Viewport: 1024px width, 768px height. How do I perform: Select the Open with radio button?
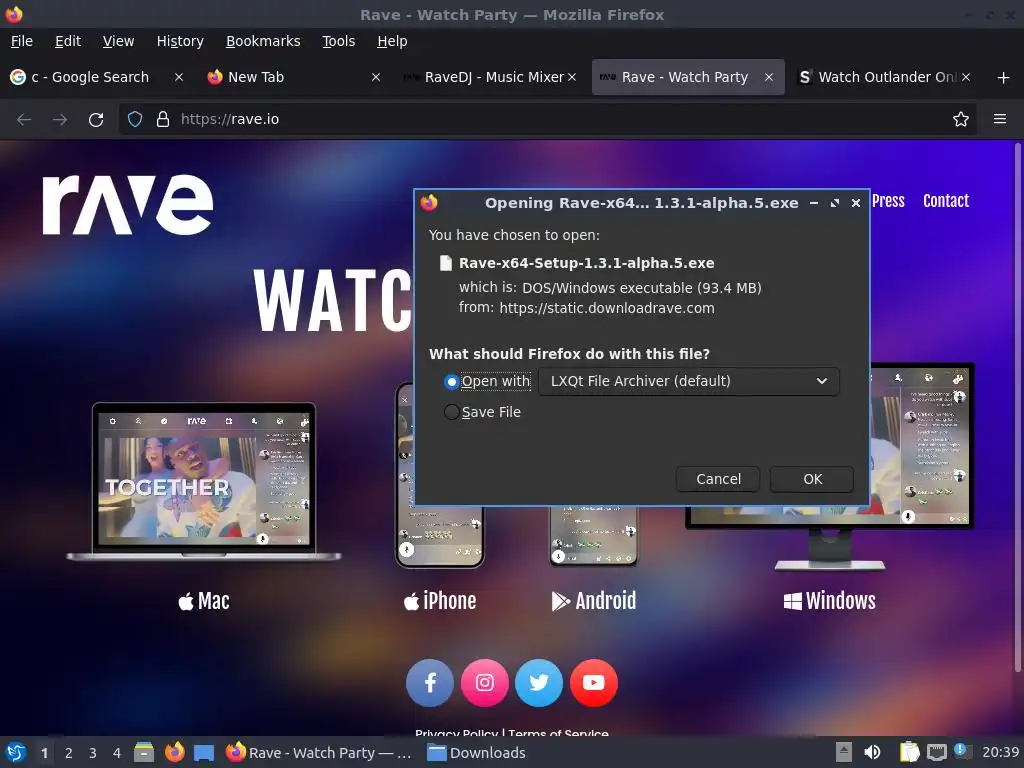pos(451,381)
